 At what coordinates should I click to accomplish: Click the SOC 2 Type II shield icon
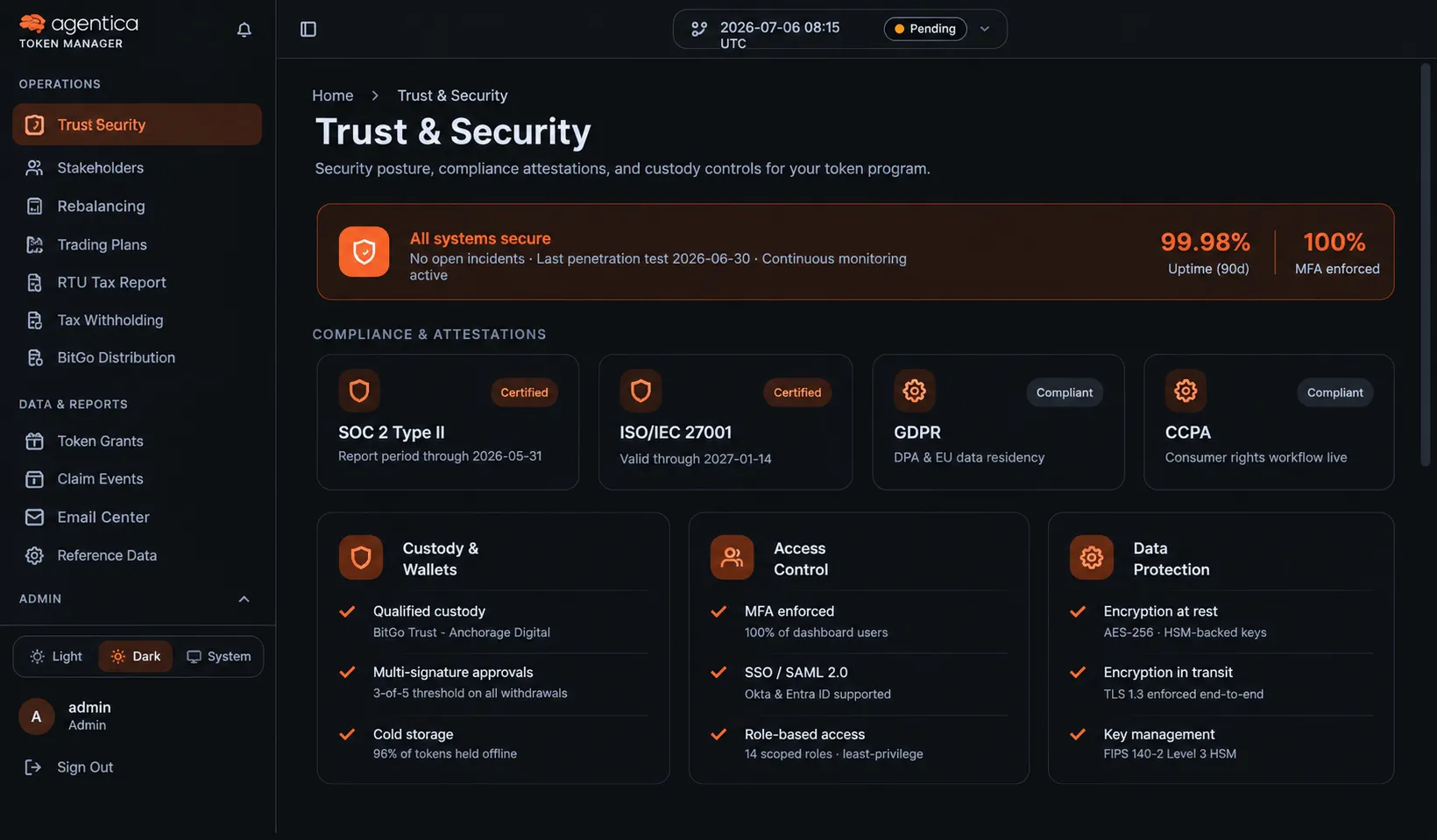coord(359,391)
